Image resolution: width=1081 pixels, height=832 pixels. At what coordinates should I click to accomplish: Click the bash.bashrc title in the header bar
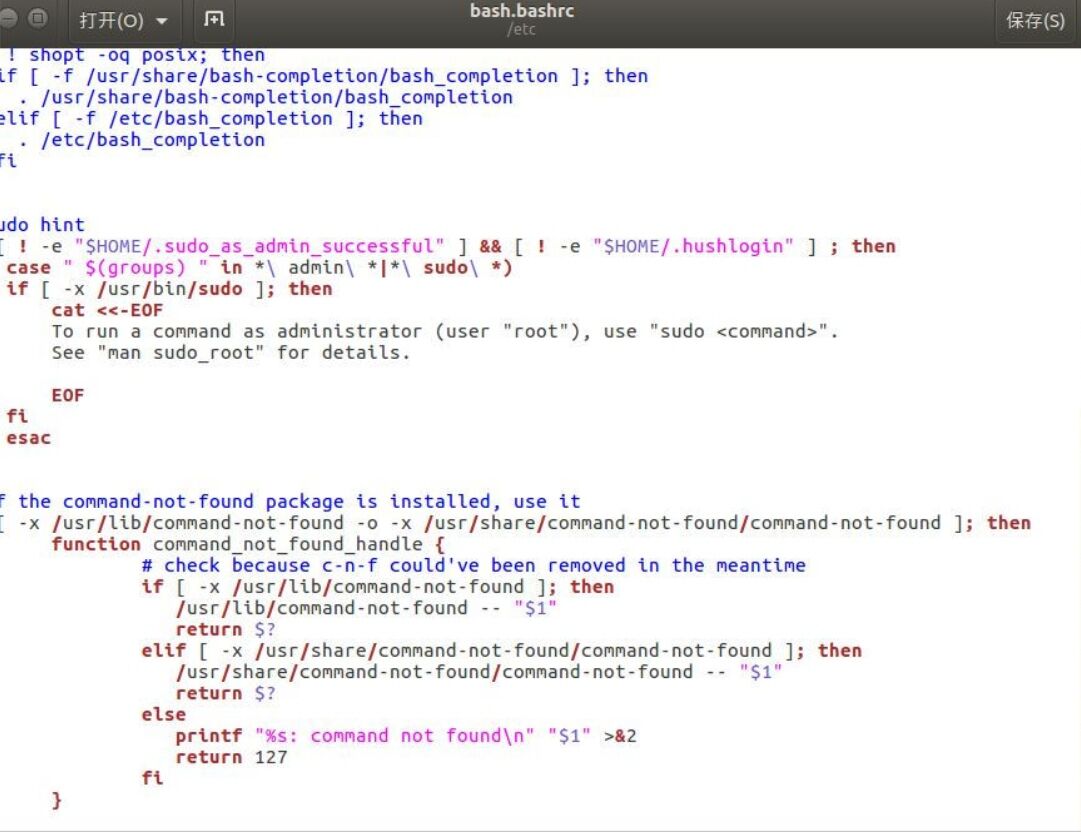[x=522, y=11]
